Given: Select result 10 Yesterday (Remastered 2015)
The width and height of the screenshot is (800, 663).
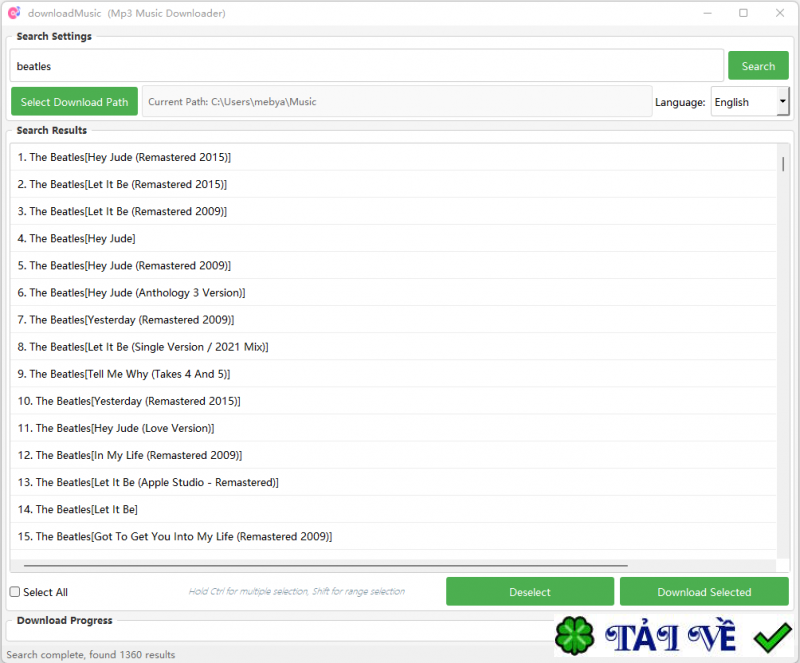Looking at the screenshot, I should (393, 401).
